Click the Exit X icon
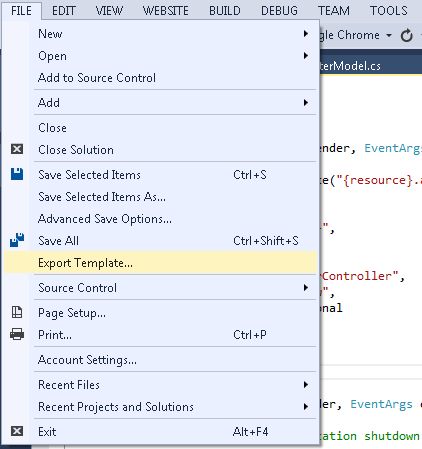422x449 pixels. tap(17, 431)
